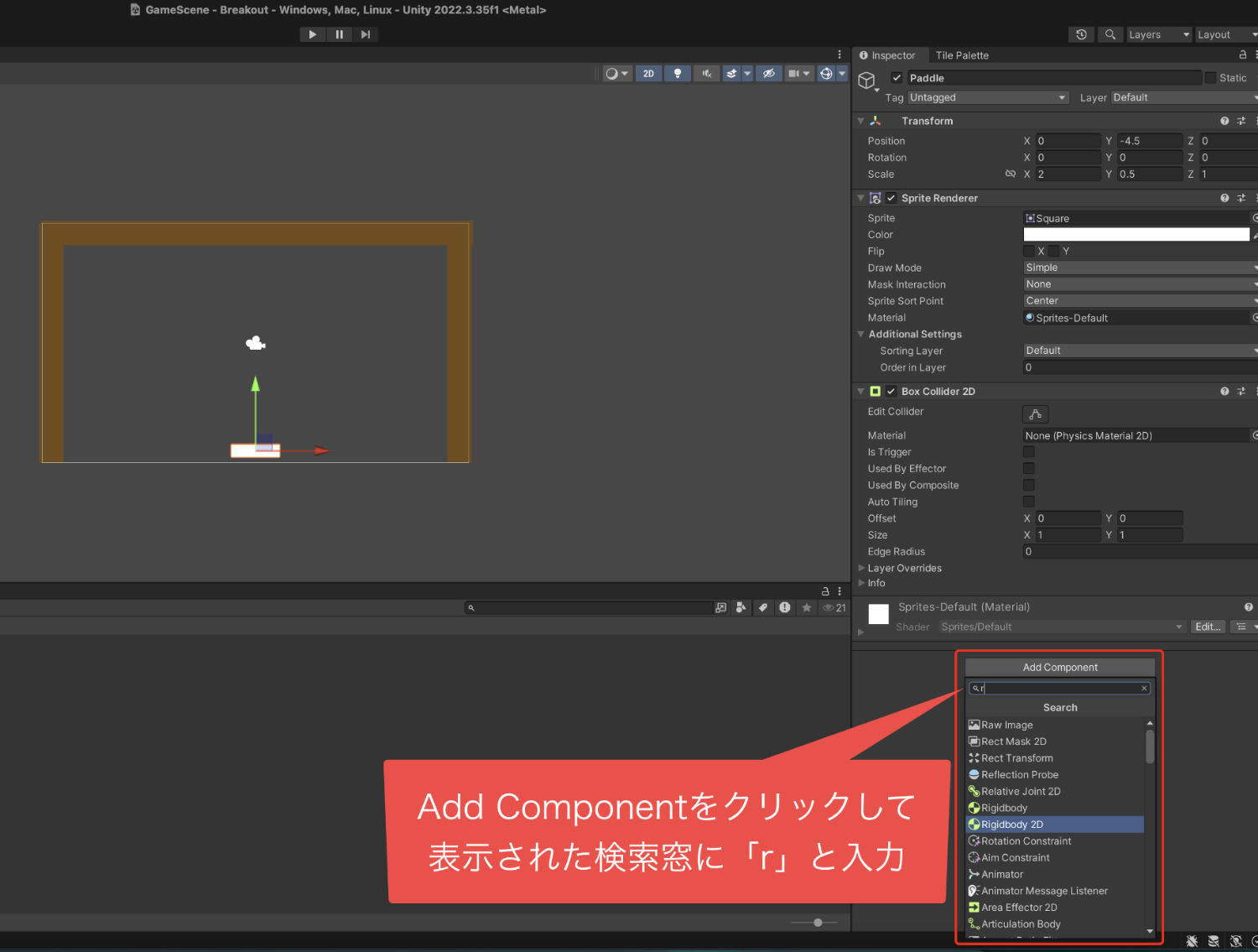
Task: Enable the Static checkbox
Action: click(1210, 78)
